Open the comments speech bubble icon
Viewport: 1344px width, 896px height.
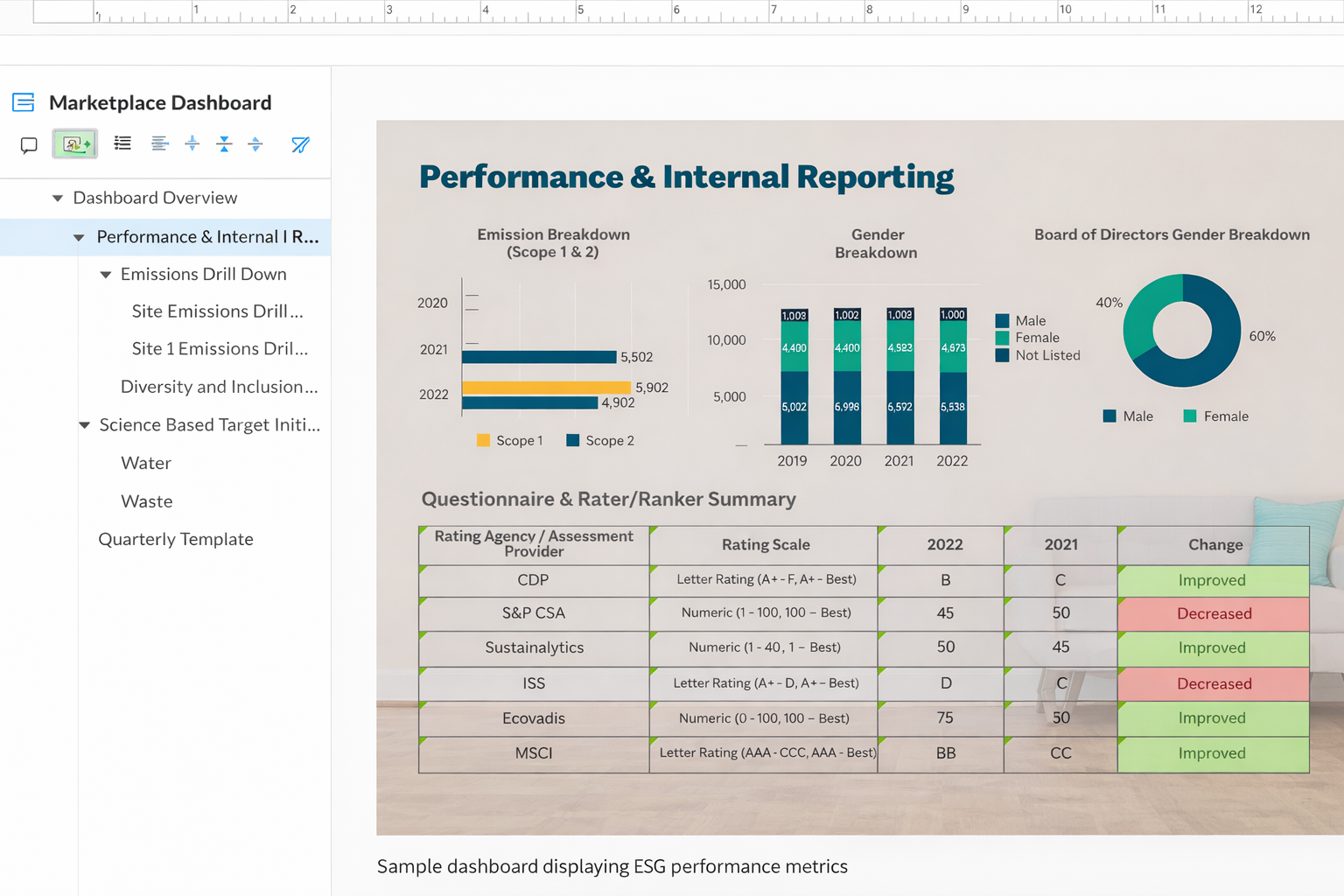coord(29,144)
